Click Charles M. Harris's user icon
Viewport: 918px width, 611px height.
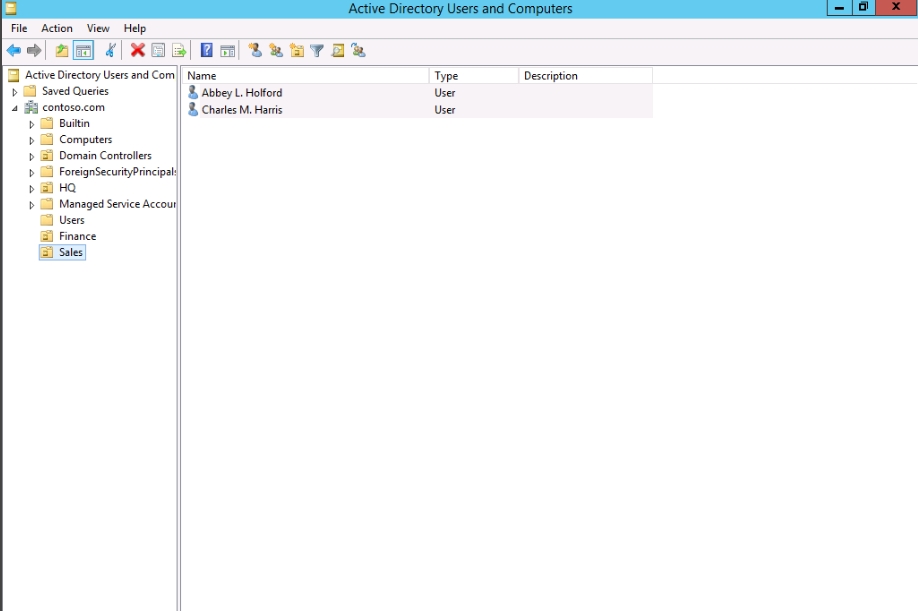click(x=193, y=109)
